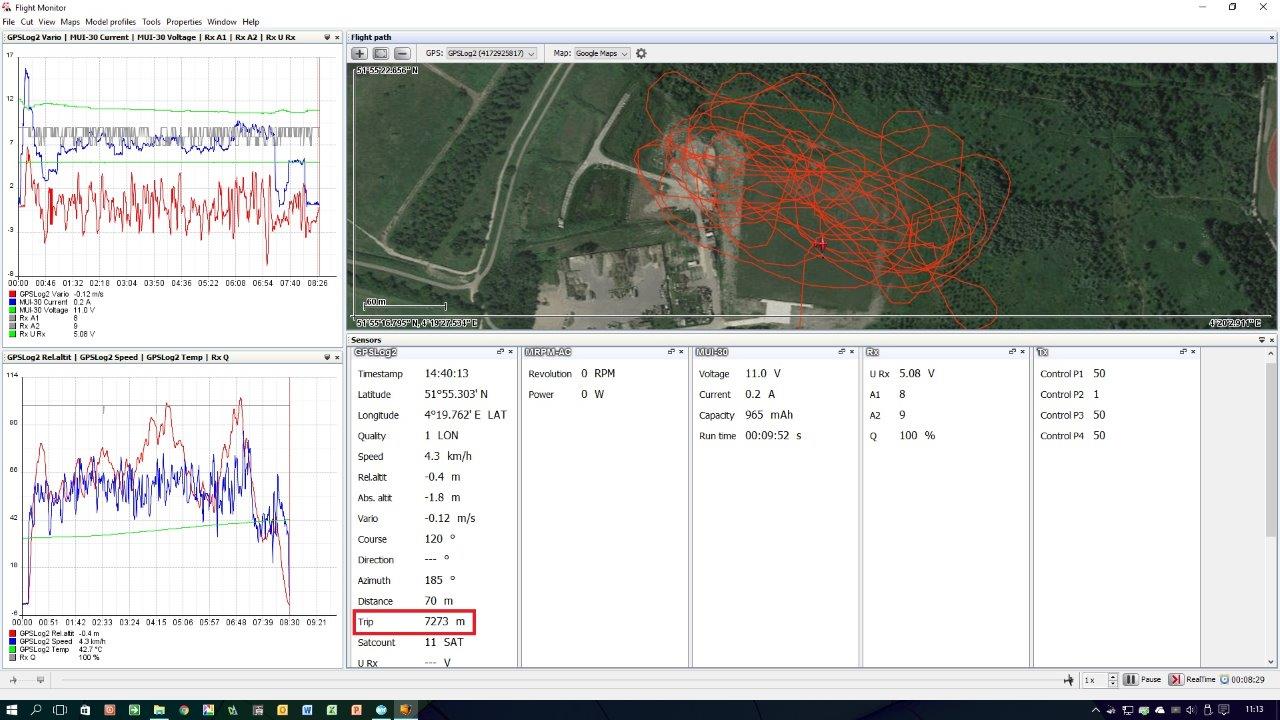Screen dimensions: 1280x720
Task: Close the Rx sensor panel
Action: tap(1022, 352)
